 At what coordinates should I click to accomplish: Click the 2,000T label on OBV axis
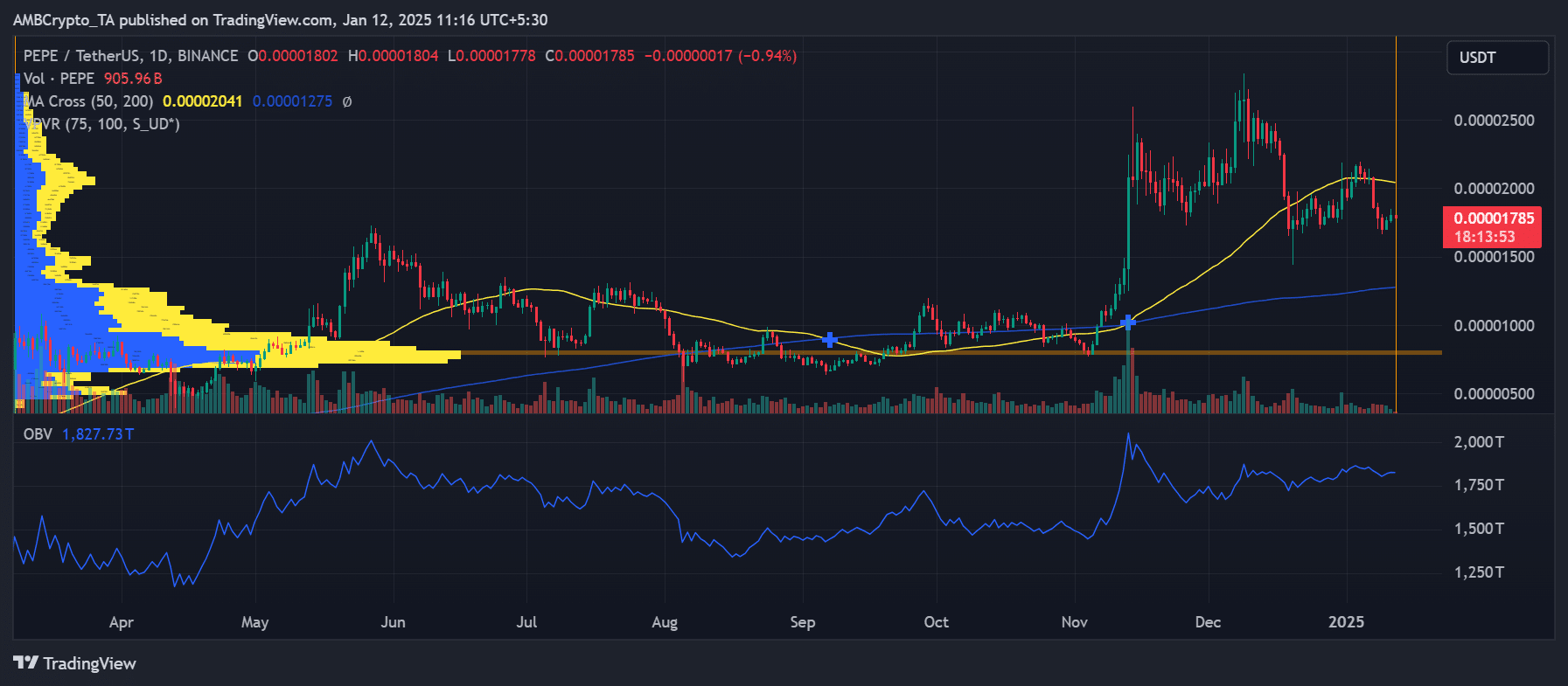1479,442
